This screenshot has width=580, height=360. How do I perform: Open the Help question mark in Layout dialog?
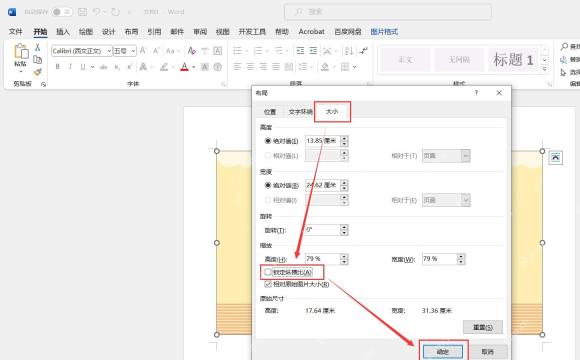(476, 93)
